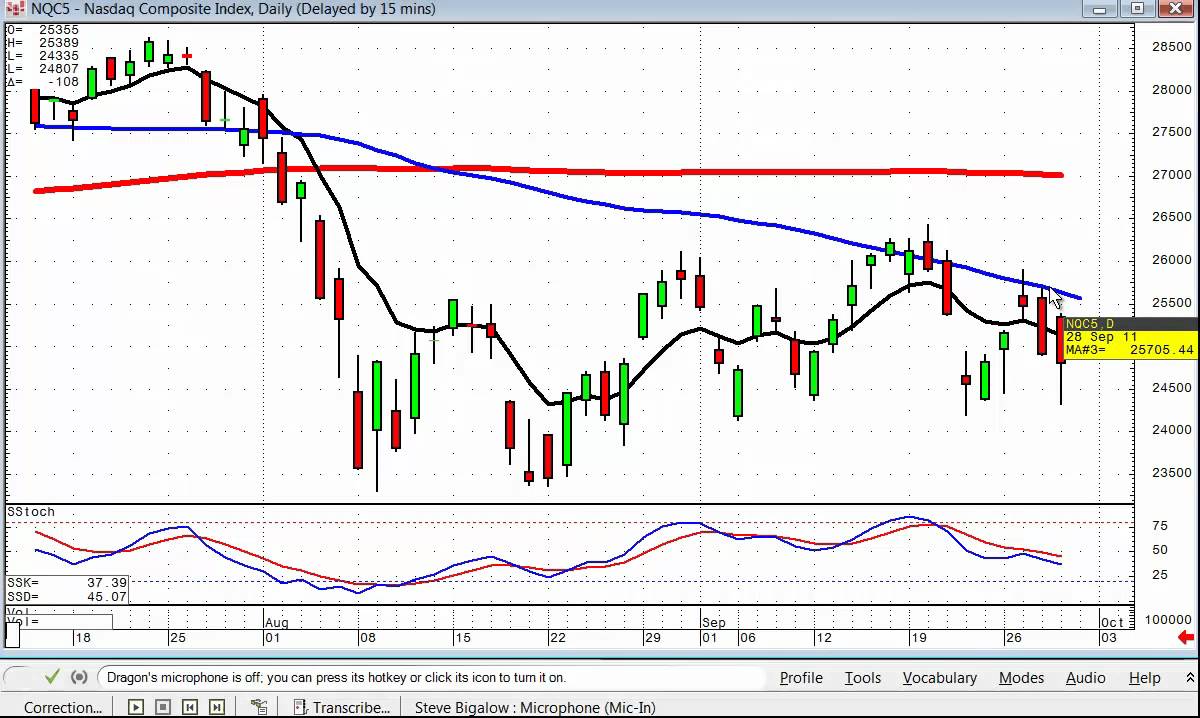This screenshot has width=1200, height=718.
Task: Click the 18 date label on time axis
Action: point(82,638)
